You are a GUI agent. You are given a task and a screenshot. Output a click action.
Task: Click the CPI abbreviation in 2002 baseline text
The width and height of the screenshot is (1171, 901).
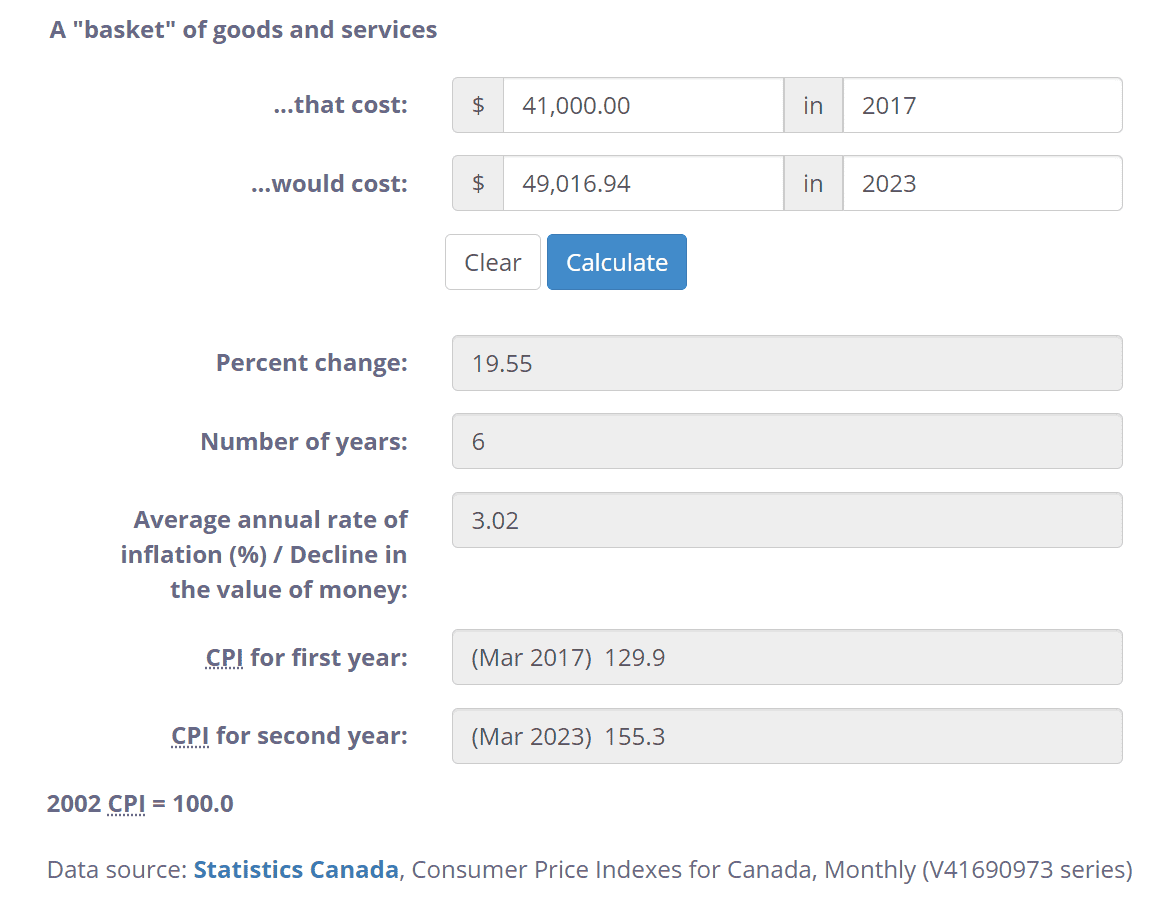coord(126,804)
